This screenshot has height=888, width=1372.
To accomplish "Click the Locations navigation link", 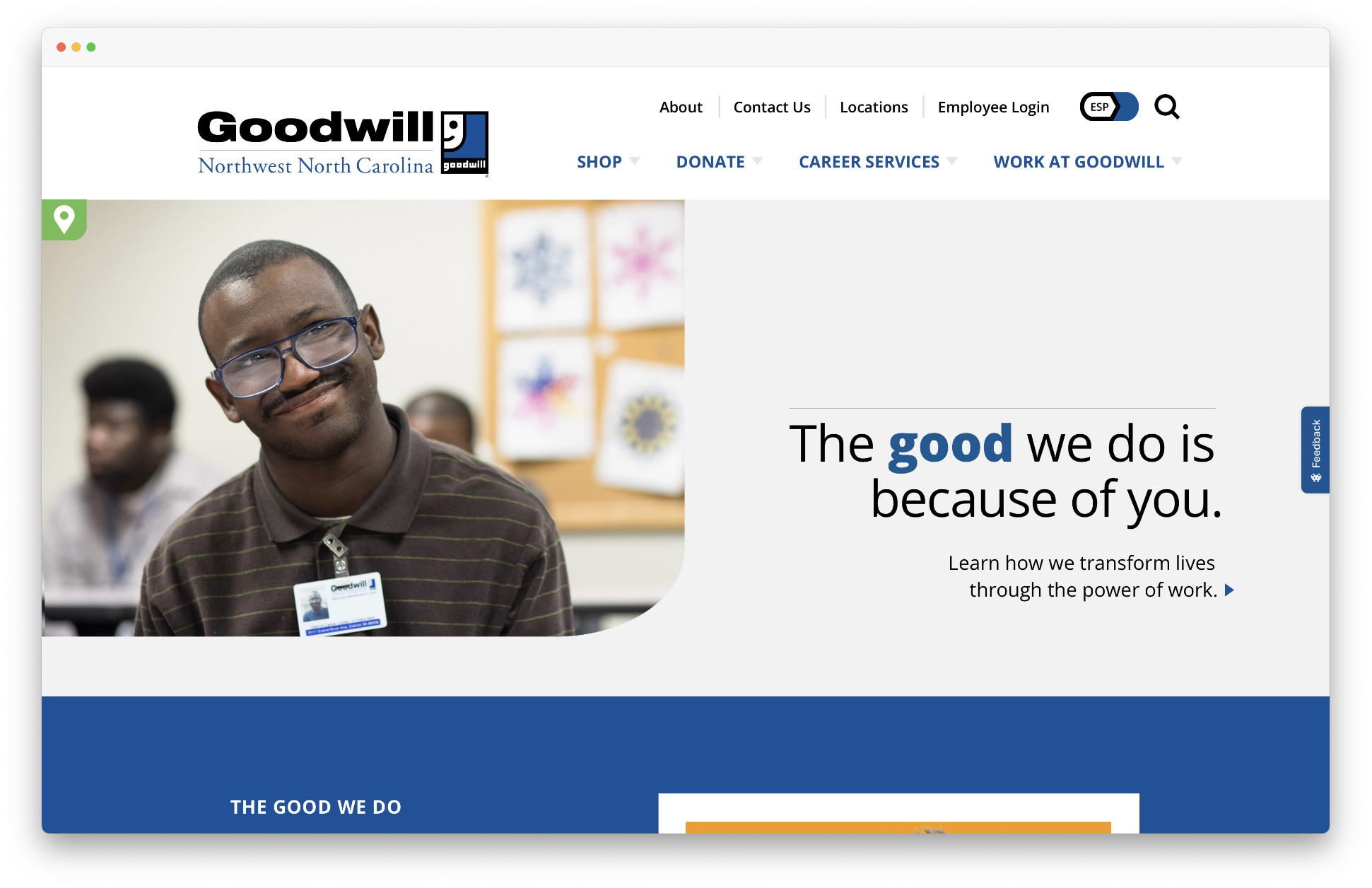I will 874,106.
